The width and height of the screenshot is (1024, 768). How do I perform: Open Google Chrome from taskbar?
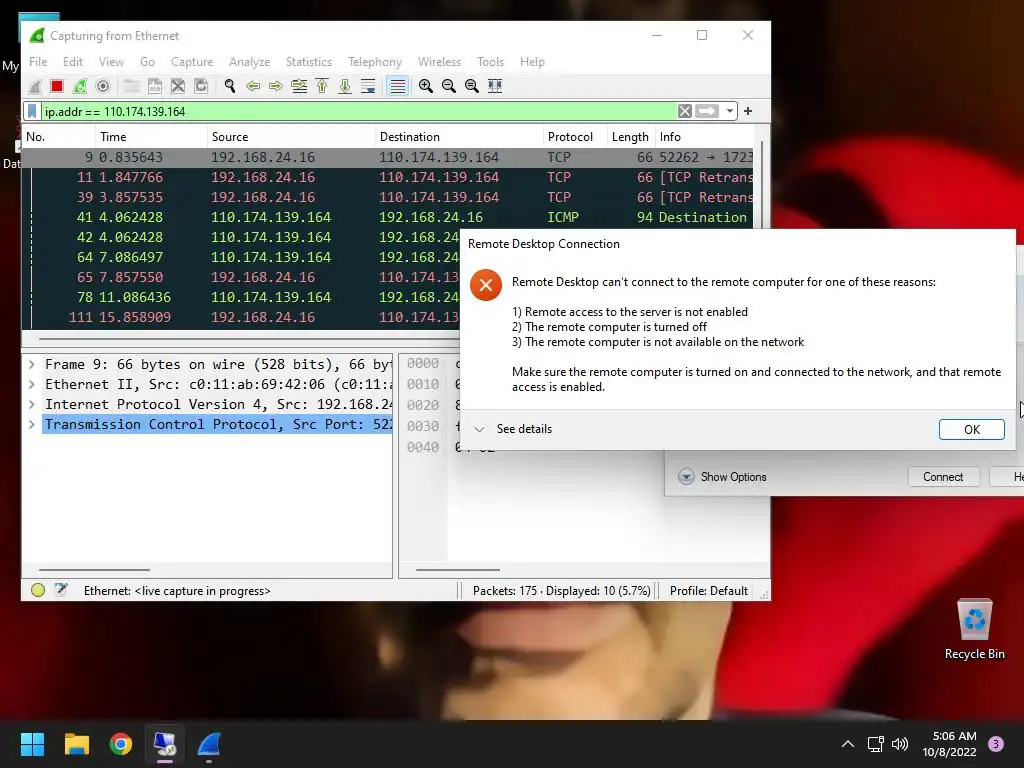point(121,744)
